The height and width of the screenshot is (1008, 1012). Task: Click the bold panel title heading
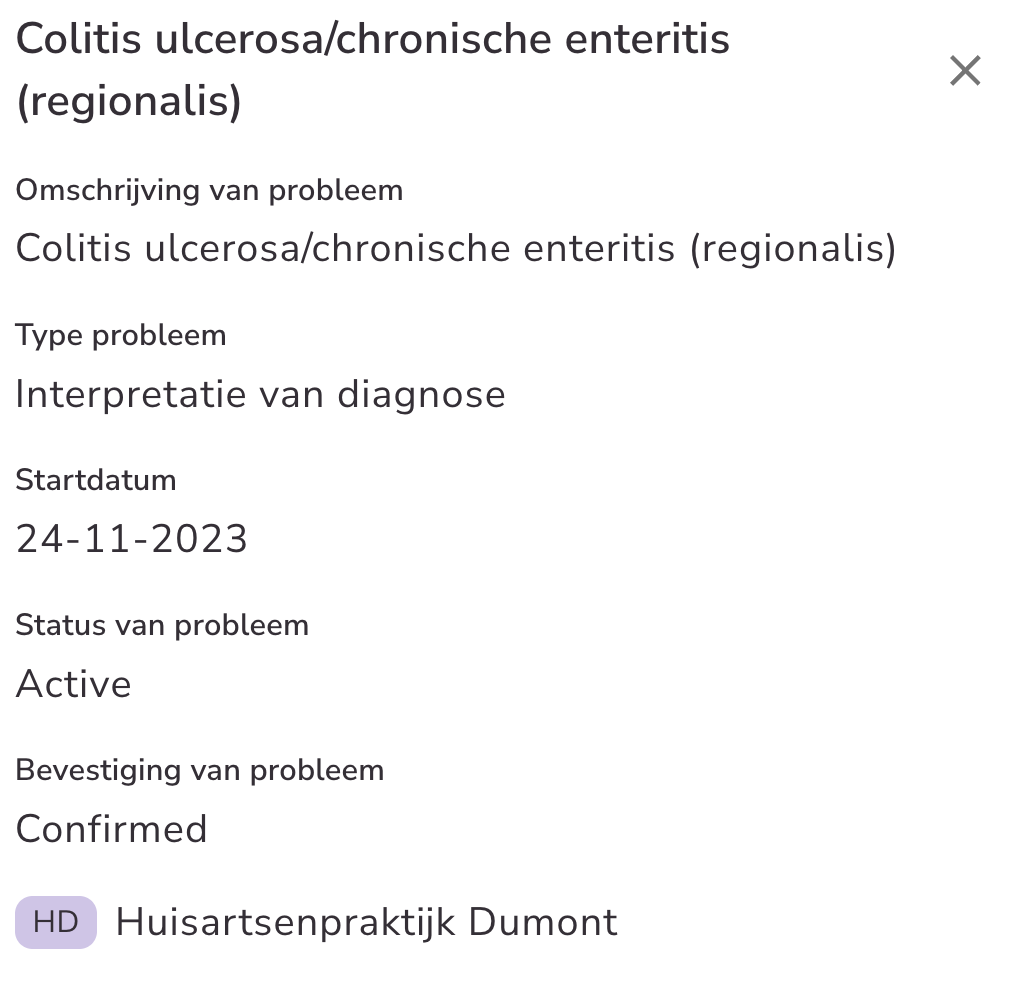click(373, 70)
